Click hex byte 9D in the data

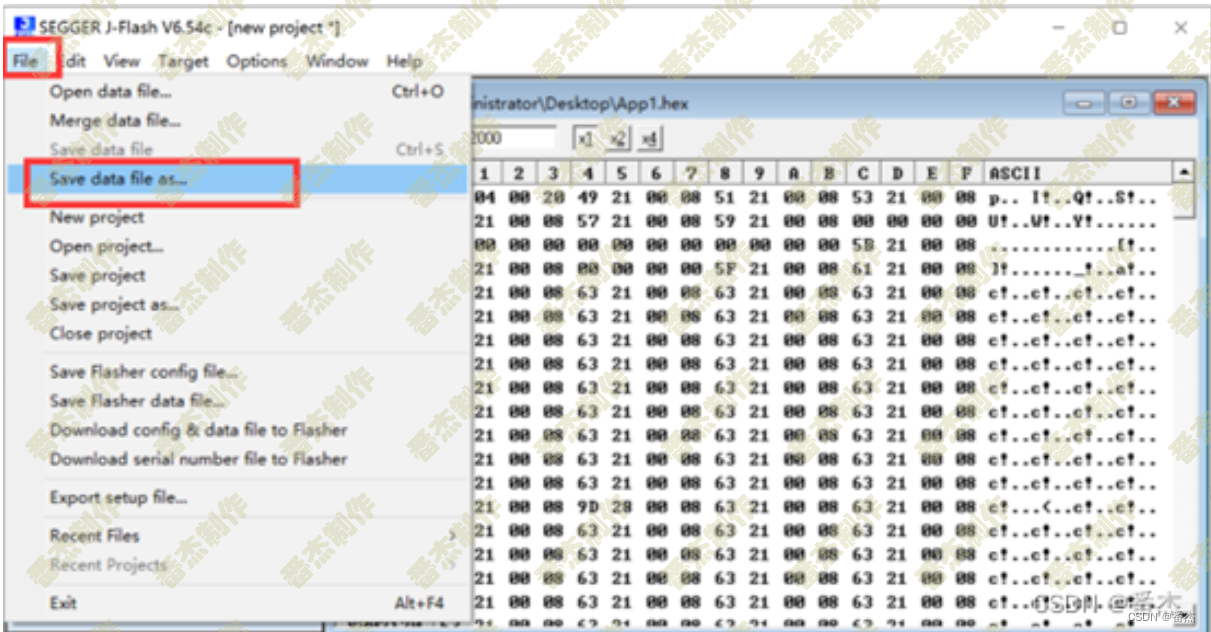587,507
